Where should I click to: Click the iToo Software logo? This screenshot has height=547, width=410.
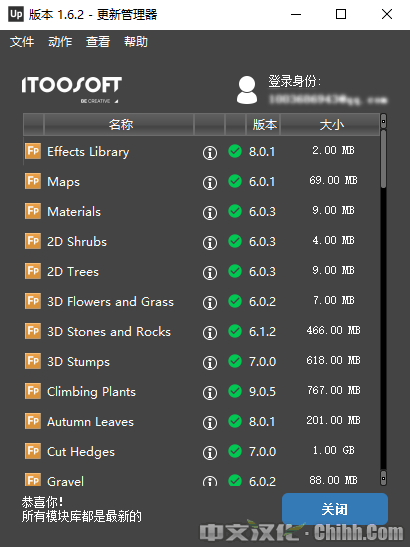(x=72, y=89)
